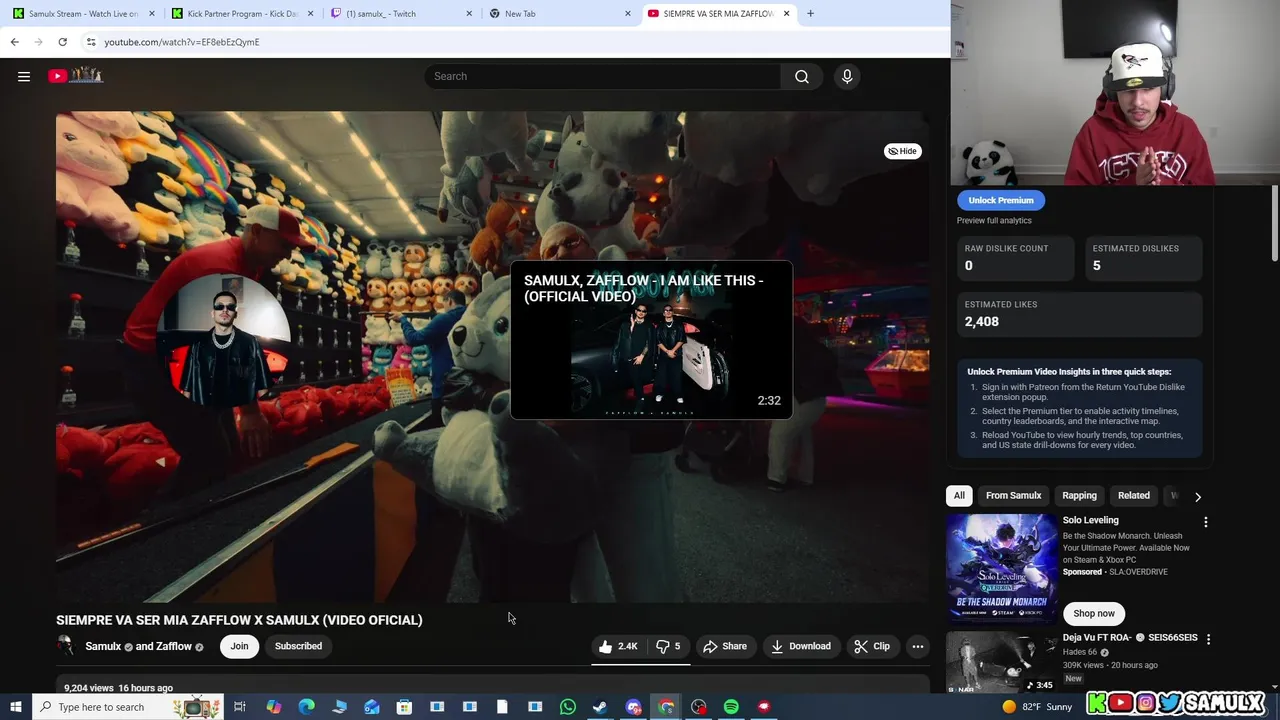
Task: Show next filter chips with arrow
Action: pos(1197,496)
